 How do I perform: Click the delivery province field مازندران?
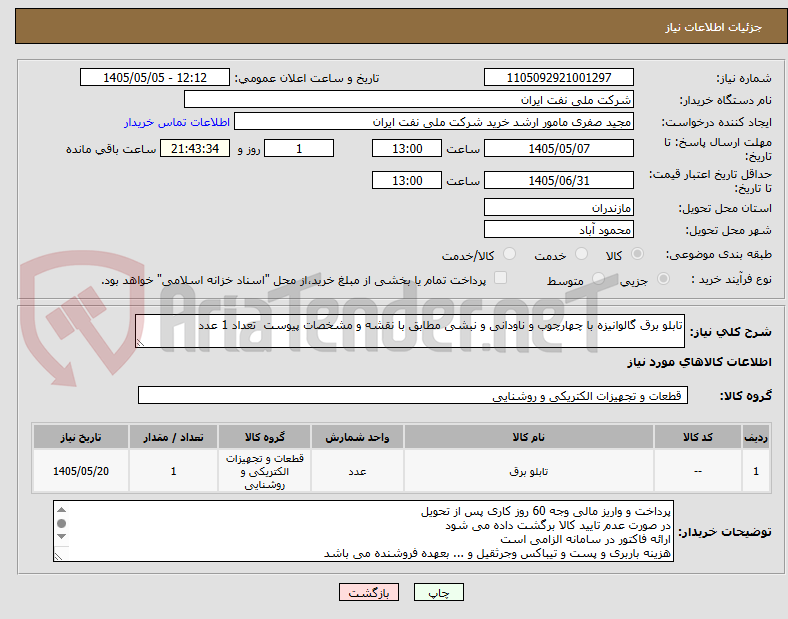(x=559, y=207)
